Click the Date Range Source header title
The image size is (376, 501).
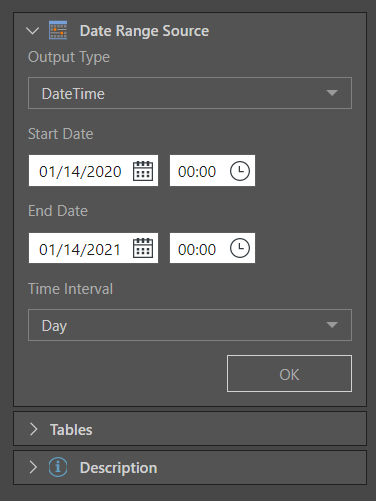click(x=144, y=31)
